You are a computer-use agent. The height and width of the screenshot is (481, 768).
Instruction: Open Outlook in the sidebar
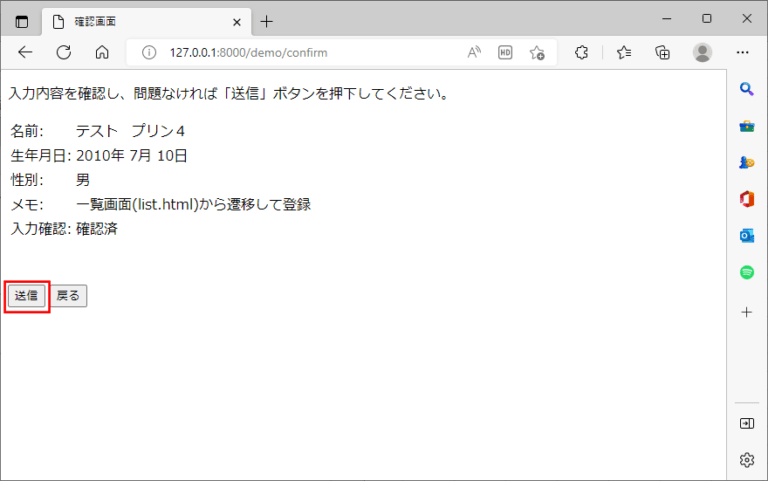(746, 235)
